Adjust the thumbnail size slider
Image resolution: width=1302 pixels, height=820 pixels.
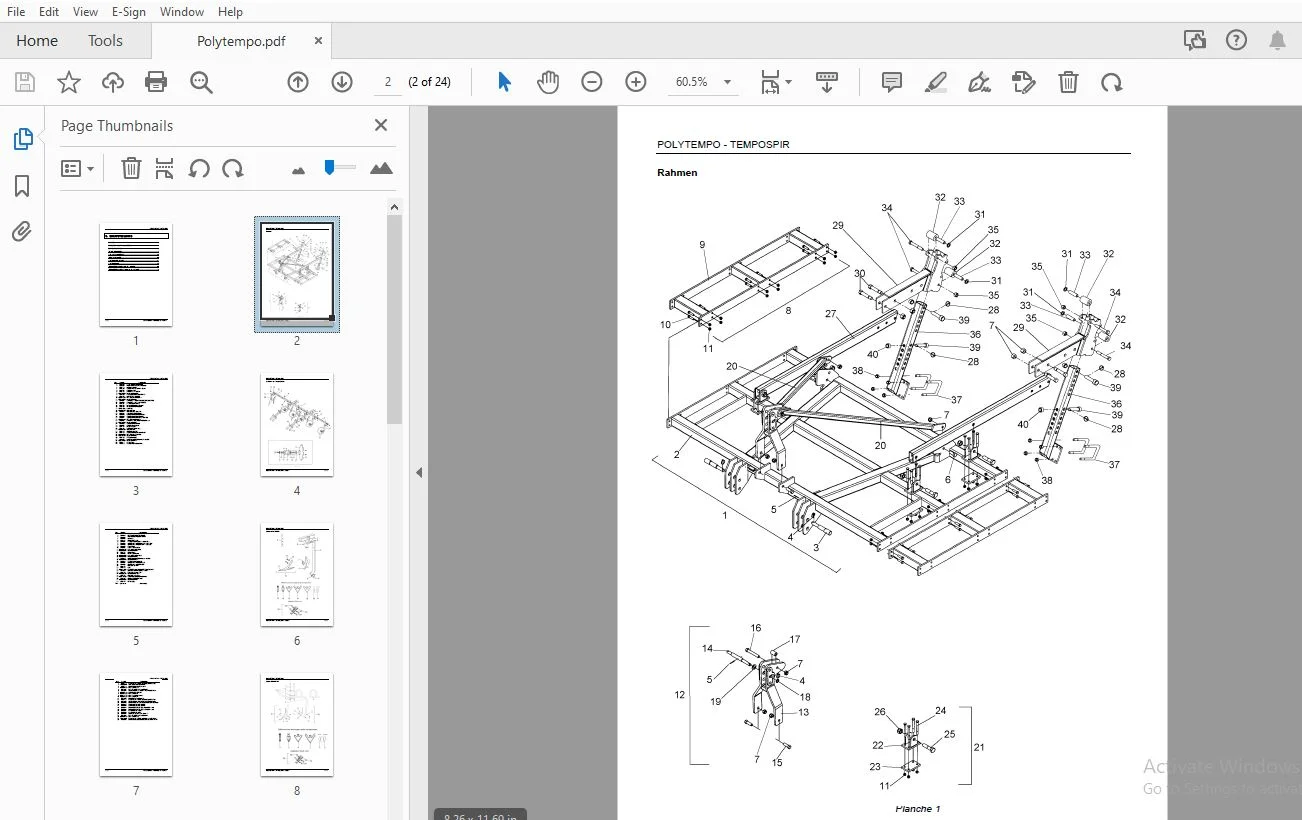pyautogui.click(x=340, y=168)
